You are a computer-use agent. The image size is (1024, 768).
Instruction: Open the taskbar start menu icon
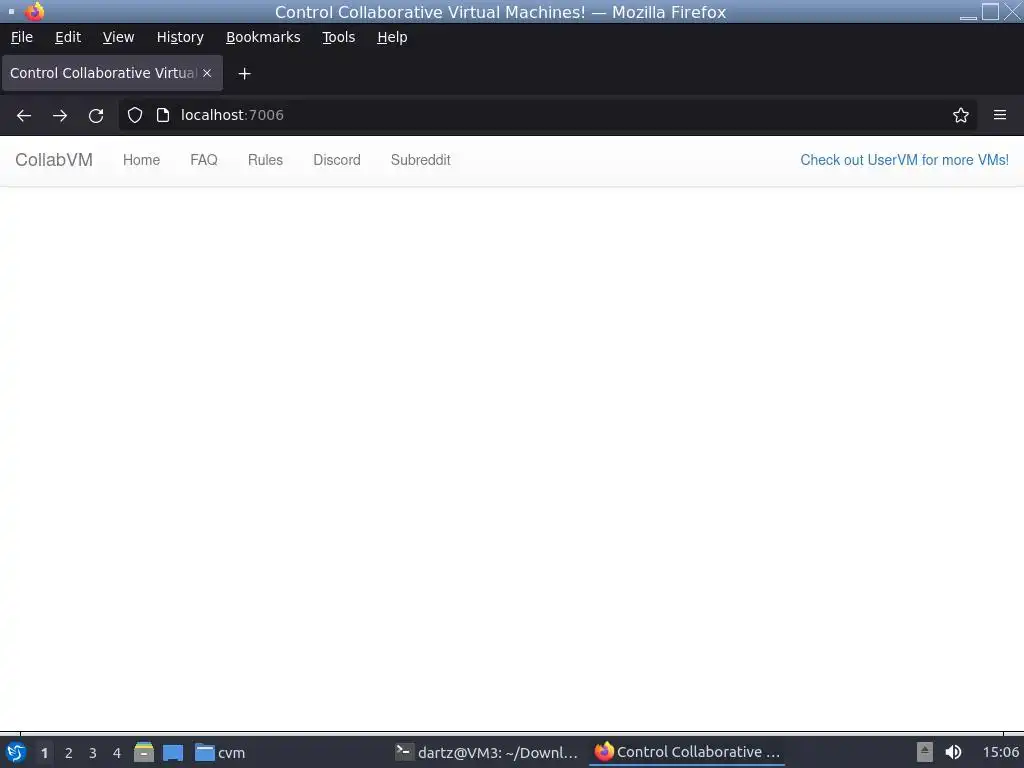pyautogui.click(x=16, y=752)
